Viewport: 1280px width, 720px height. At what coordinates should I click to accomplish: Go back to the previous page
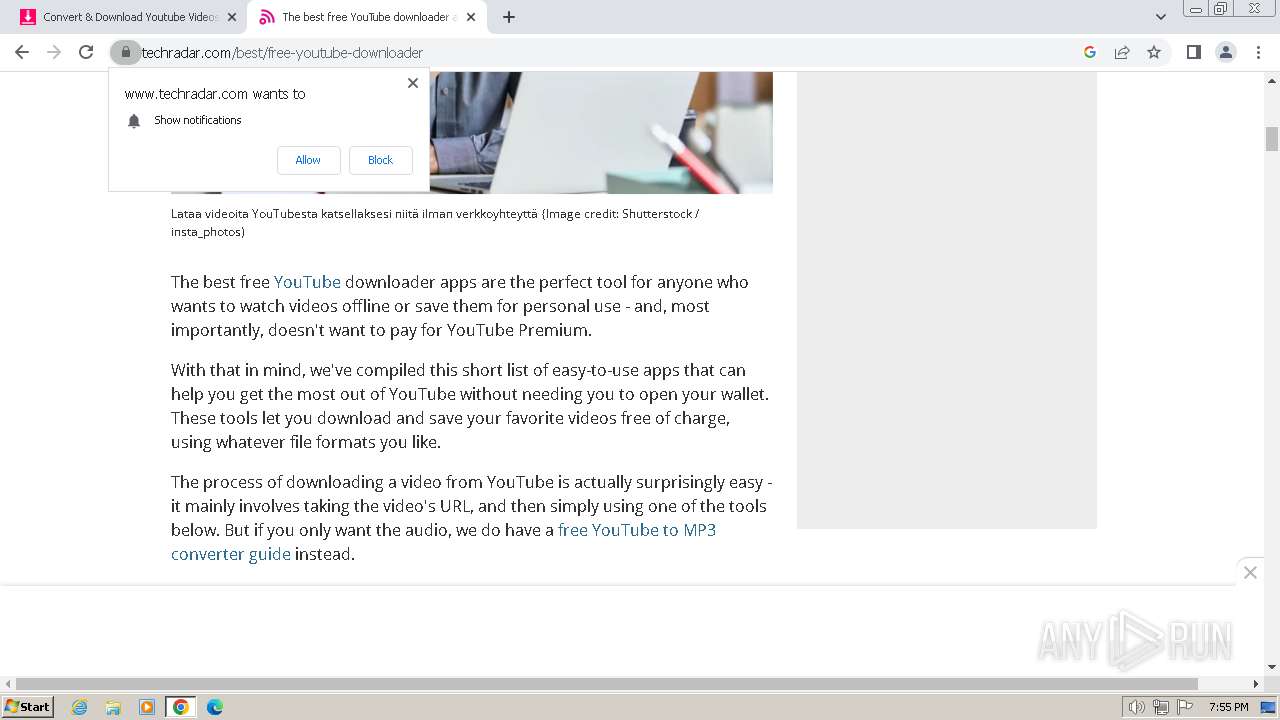(22, 52)
